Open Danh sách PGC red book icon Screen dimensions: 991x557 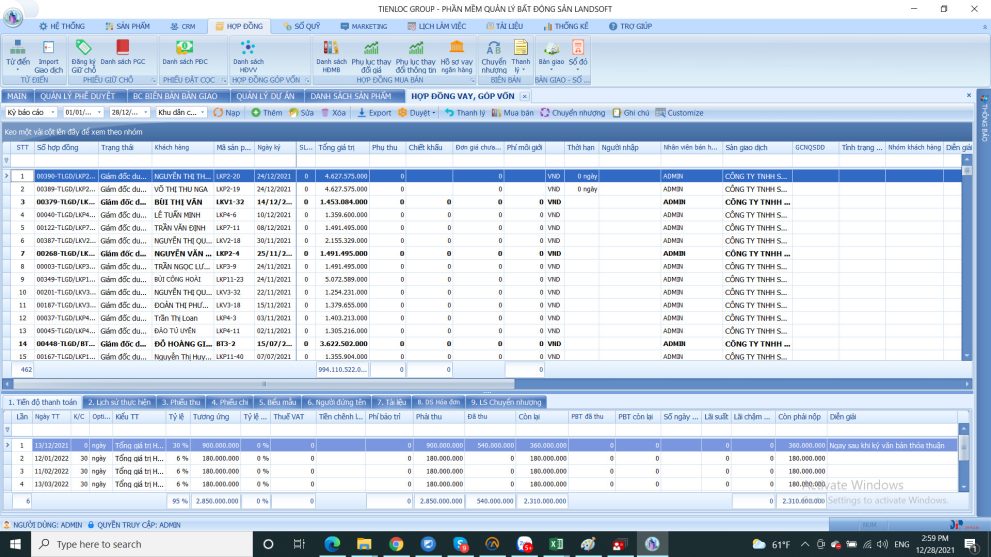(122, 48)
